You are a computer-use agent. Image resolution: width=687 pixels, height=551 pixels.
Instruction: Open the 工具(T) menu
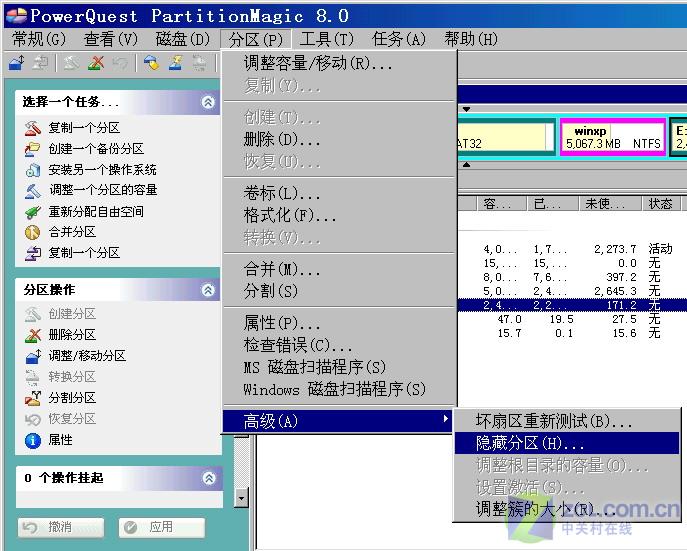click(326, 39)
